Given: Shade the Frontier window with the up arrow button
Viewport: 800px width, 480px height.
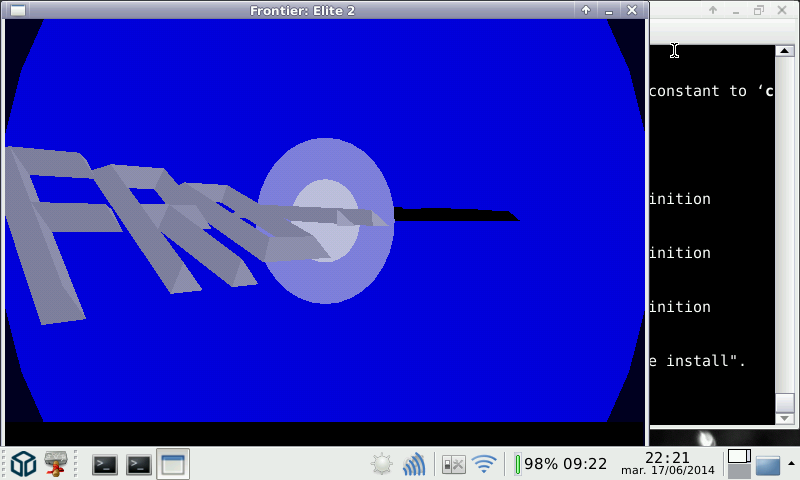Looking at the screenshot, I should pyautogui.click(x=586, y=10).
